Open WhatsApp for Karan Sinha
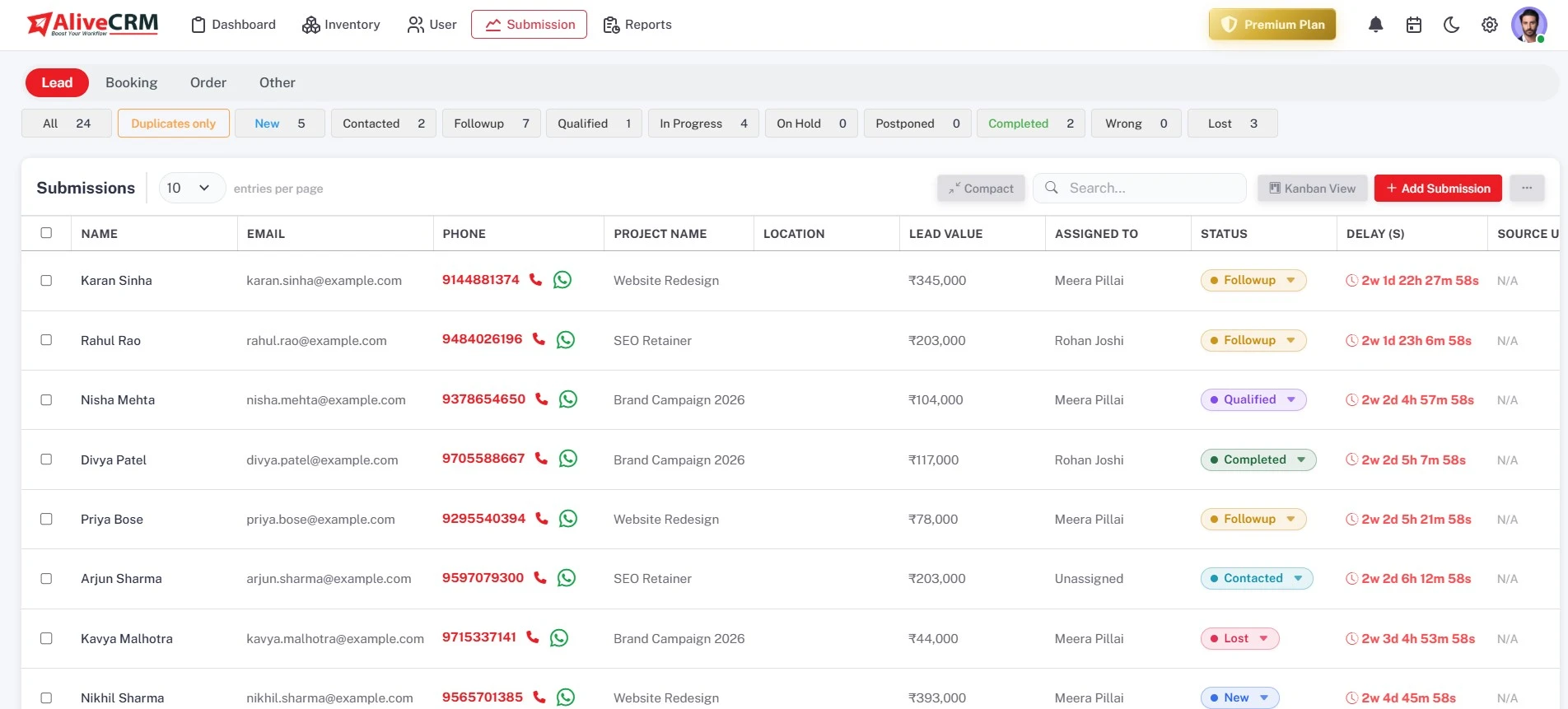1568x709 pixels. pyautogui.click(x=562, y=280)
